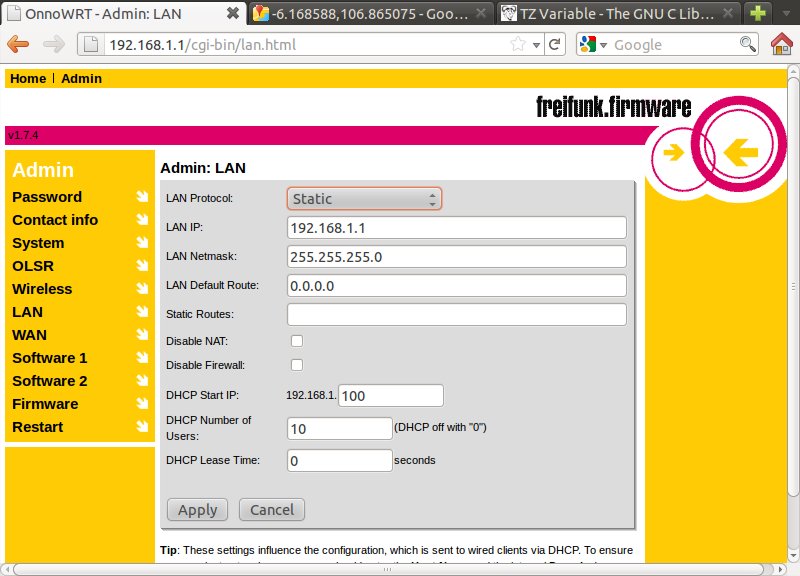Screen dimensions: 800x576
Task: Open the Wireless admin menu item
Action: point(42,289)
